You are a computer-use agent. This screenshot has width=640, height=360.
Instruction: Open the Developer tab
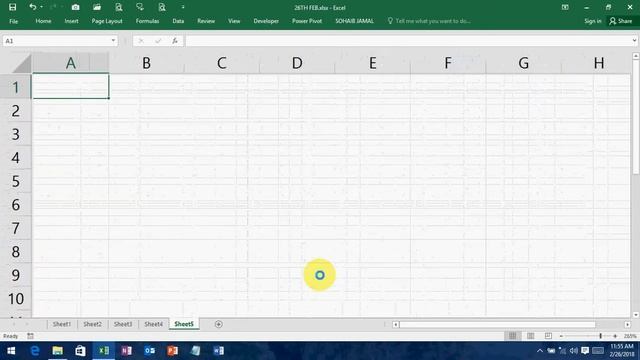coord(266,21)
